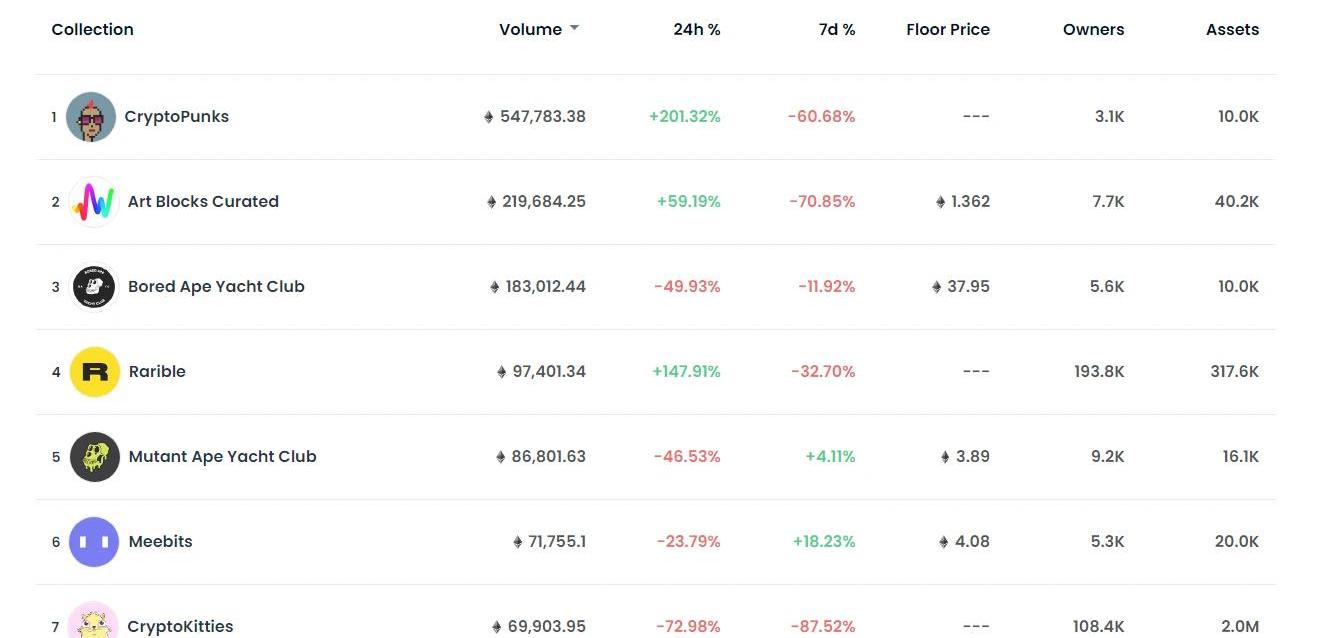
Task: Click the Mutant Ape Yacht Club logo
Action: click(x=95, y=457)
